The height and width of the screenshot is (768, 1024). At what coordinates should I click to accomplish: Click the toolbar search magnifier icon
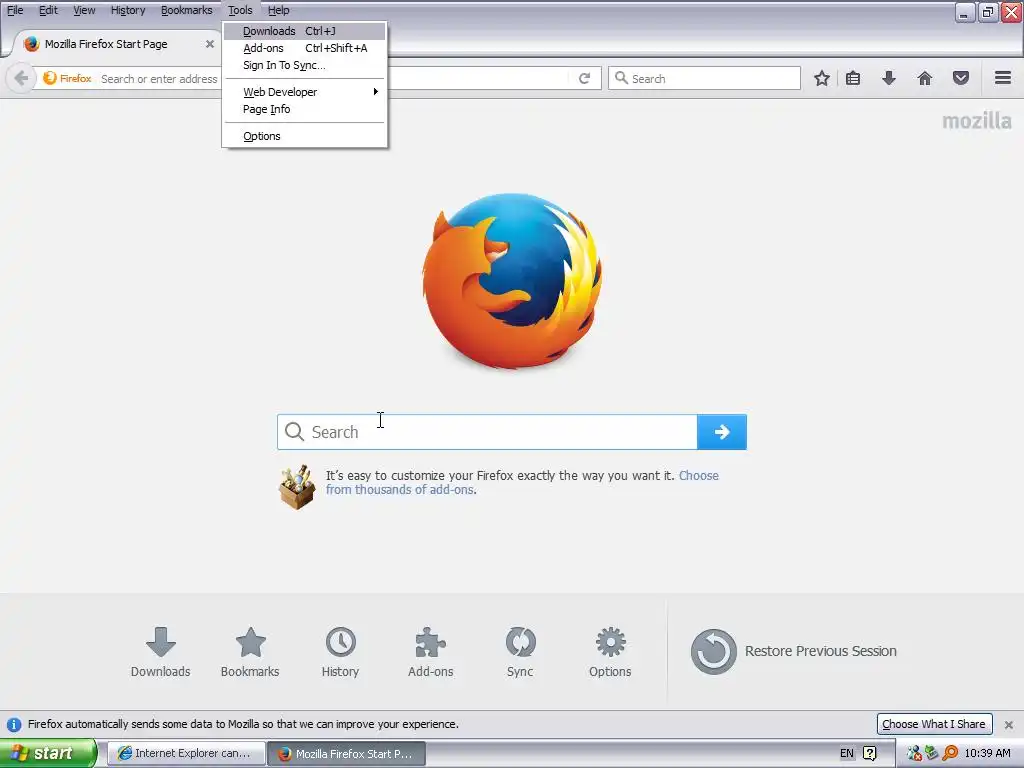tap(622, 78)
